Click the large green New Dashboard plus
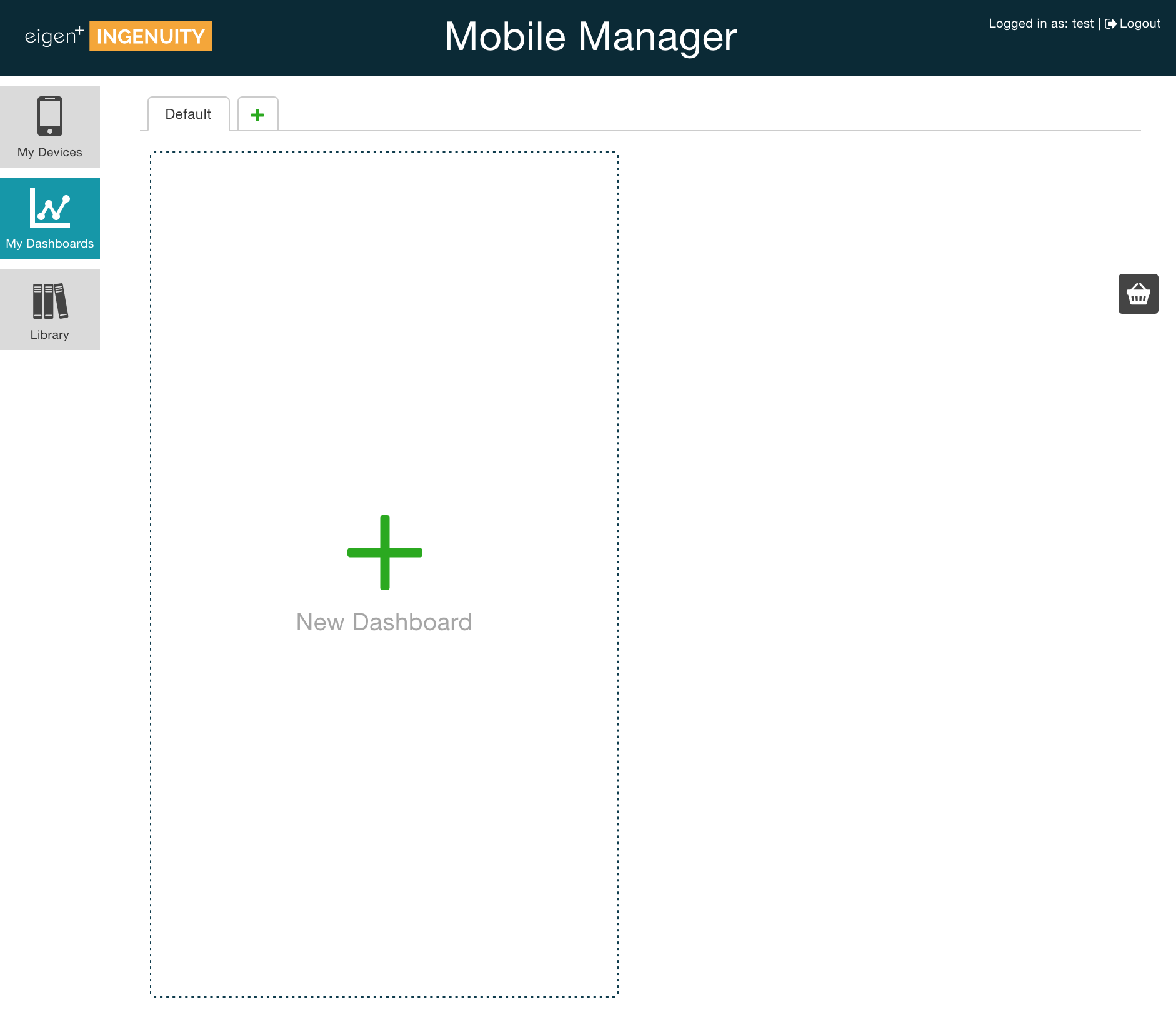The image size is (1176, 1029). [x=385, y=553]
